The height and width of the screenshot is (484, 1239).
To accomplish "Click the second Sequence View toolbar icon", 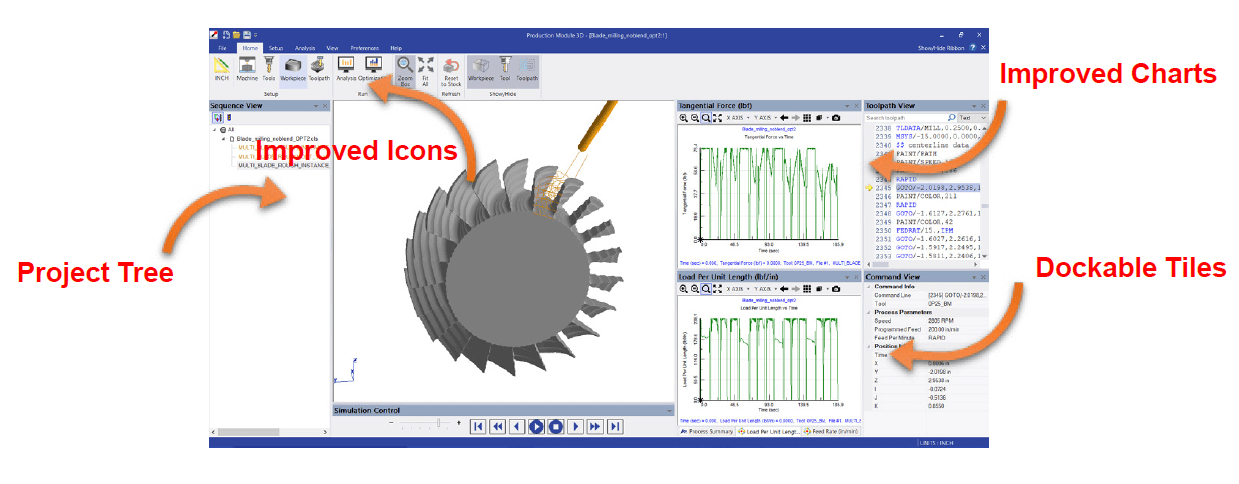I will pos(229,118).
